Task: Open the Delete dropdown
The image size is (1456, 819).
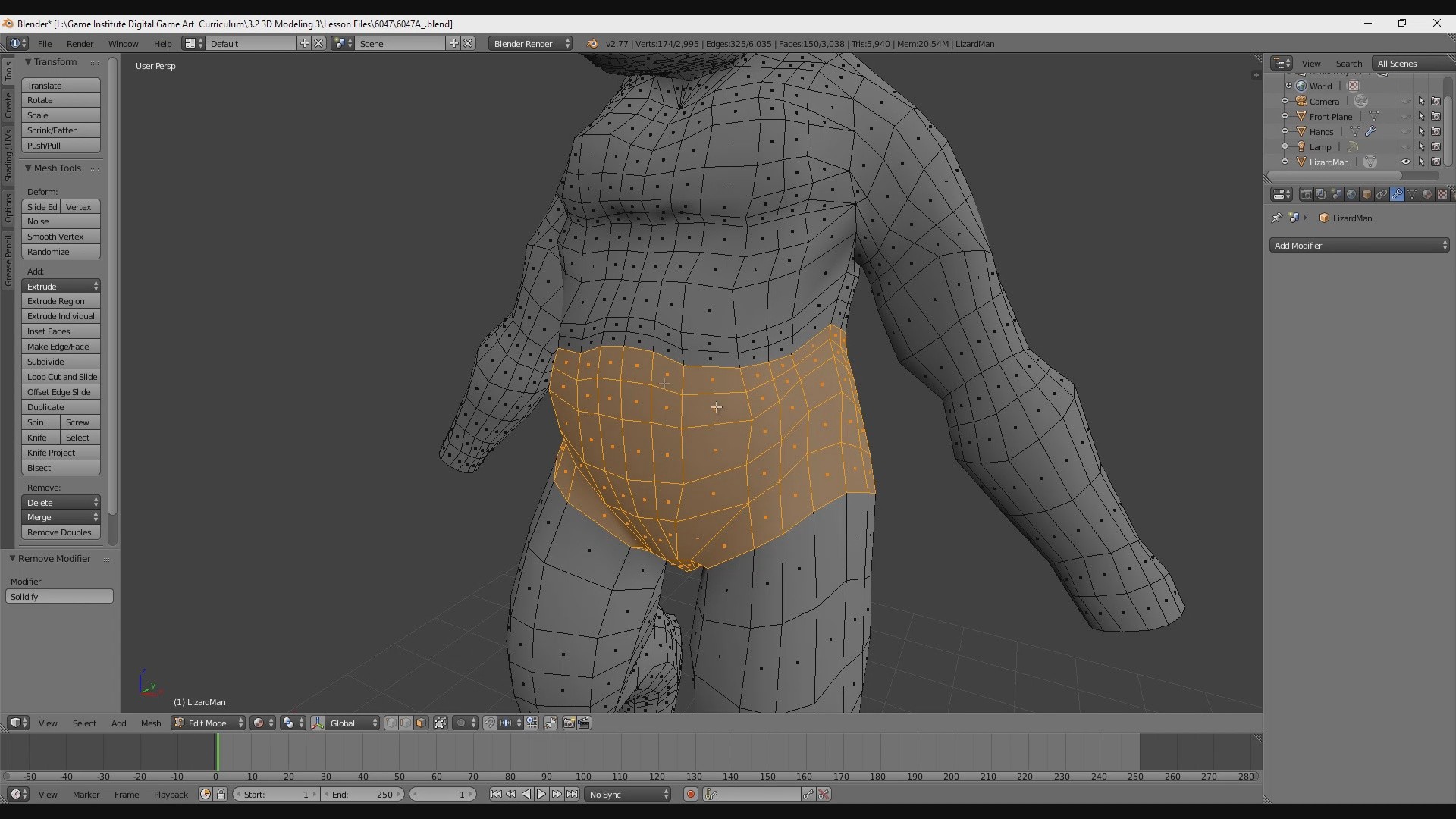Action: [x=61, y=502]
